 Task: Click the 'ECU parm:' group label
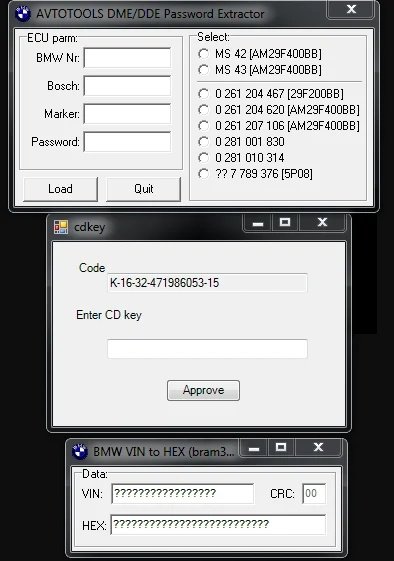[52, 38]
